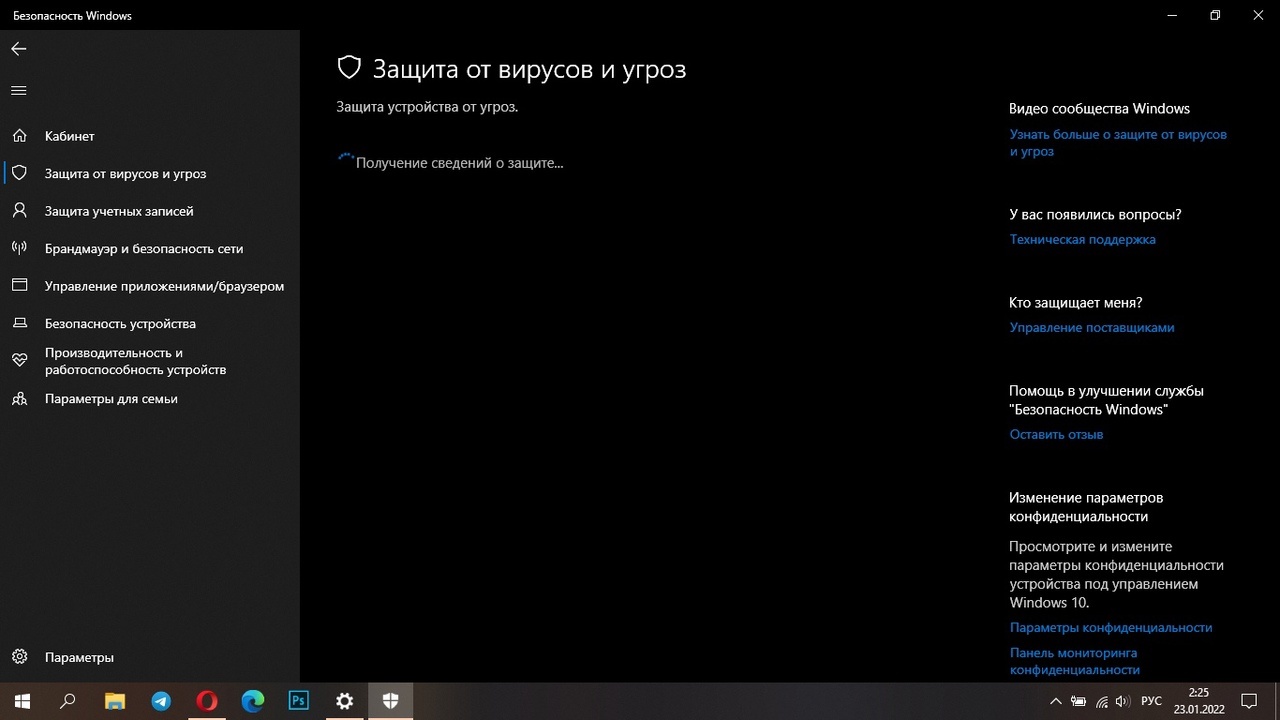The image size is (1280, 720).
Task: Click heart icon beside Производительность и работоспособность
Action: pos(19,361)
